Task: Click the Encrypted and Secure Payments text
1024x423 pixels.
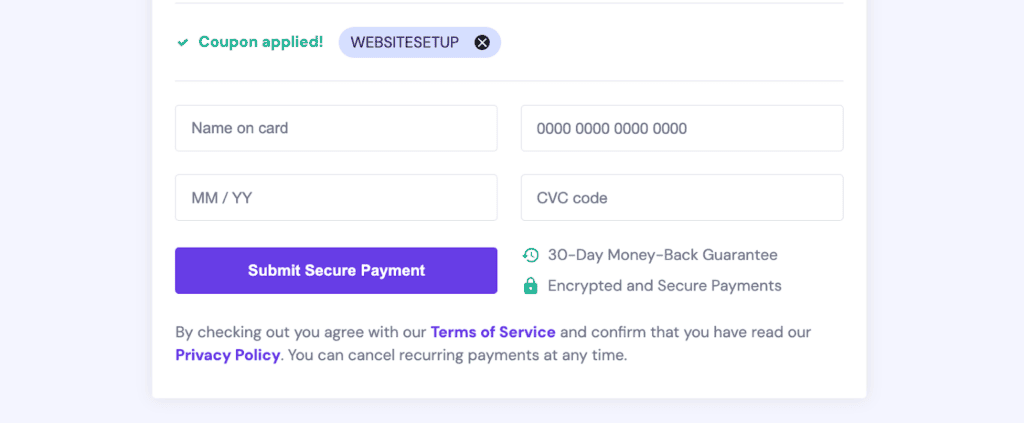Action: pyautogui.click(x=664, y=286)
